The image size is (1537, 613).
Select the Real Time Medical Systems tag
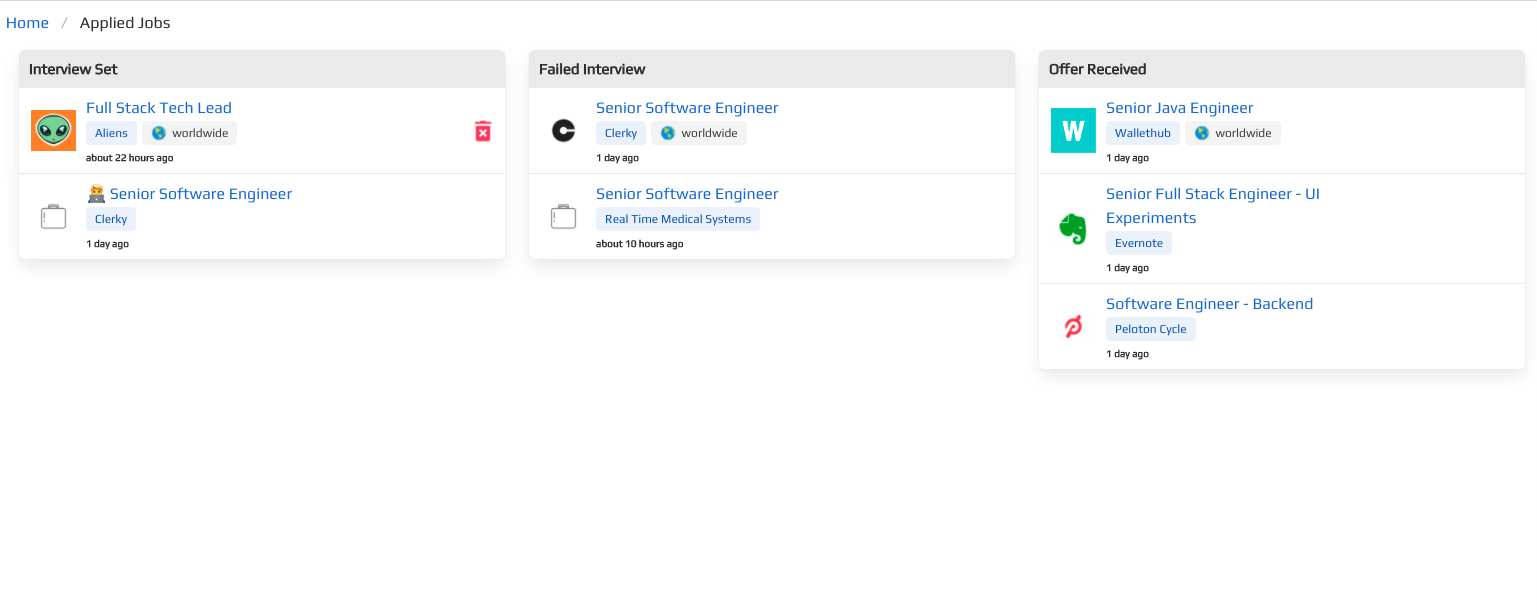point(677,219)
